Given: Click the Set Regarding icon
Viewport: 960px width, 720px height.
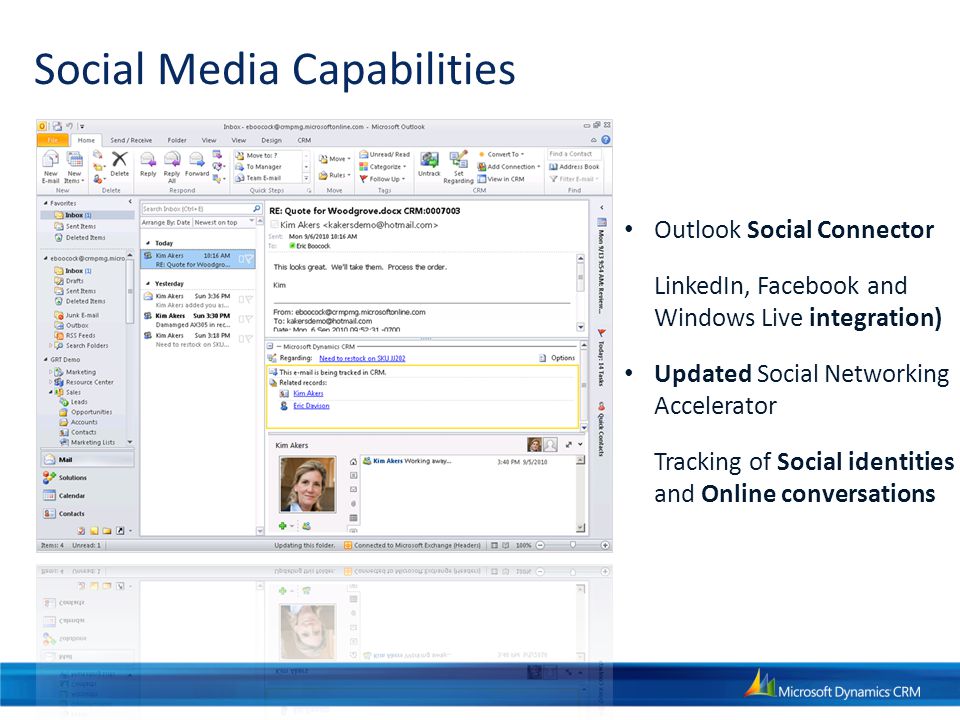Looking at the screenshot, I should point(458,160).
